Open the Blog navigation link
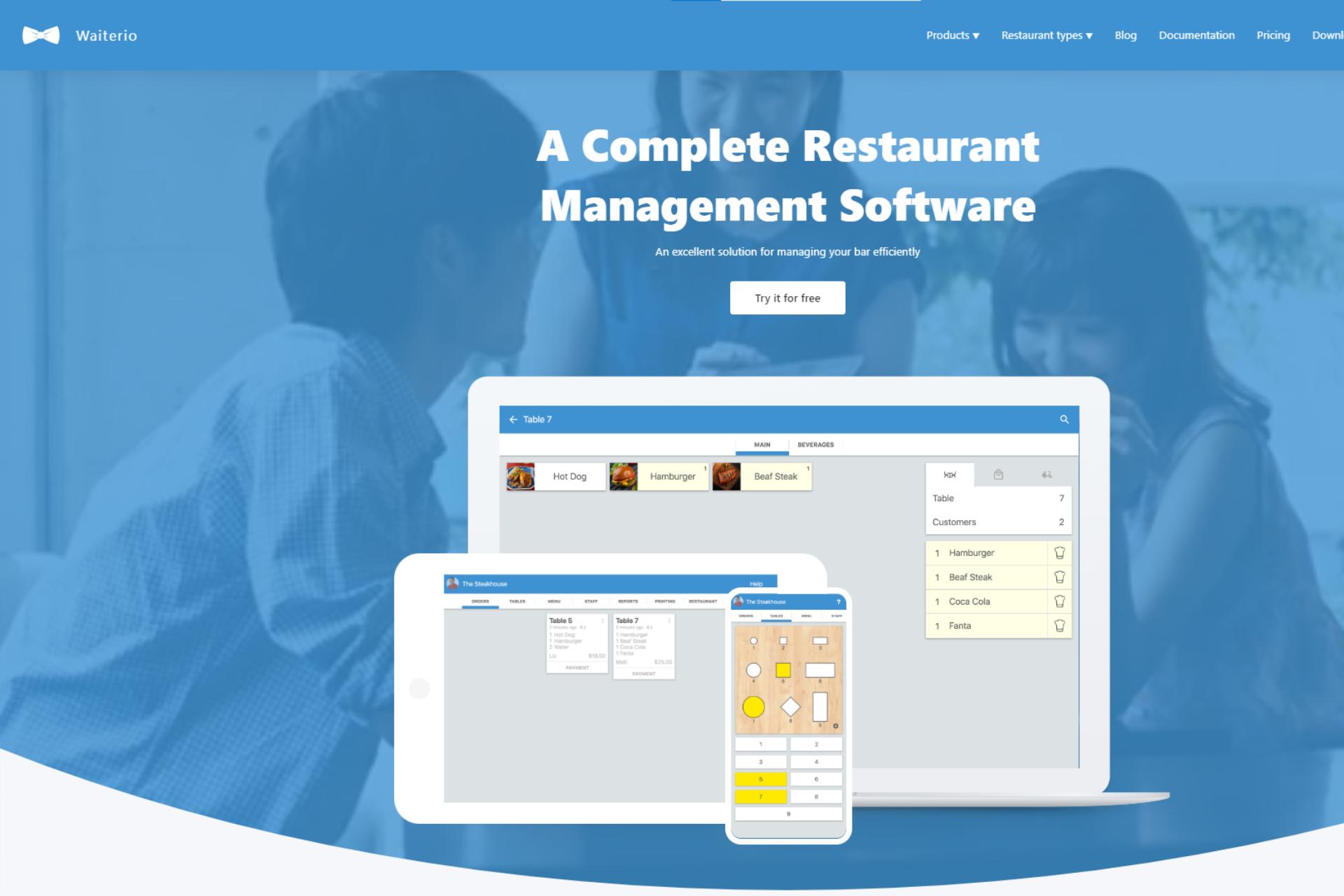Image resolution: width=1344 pixels, height=896 pixels. click(x=1126, y=35)
